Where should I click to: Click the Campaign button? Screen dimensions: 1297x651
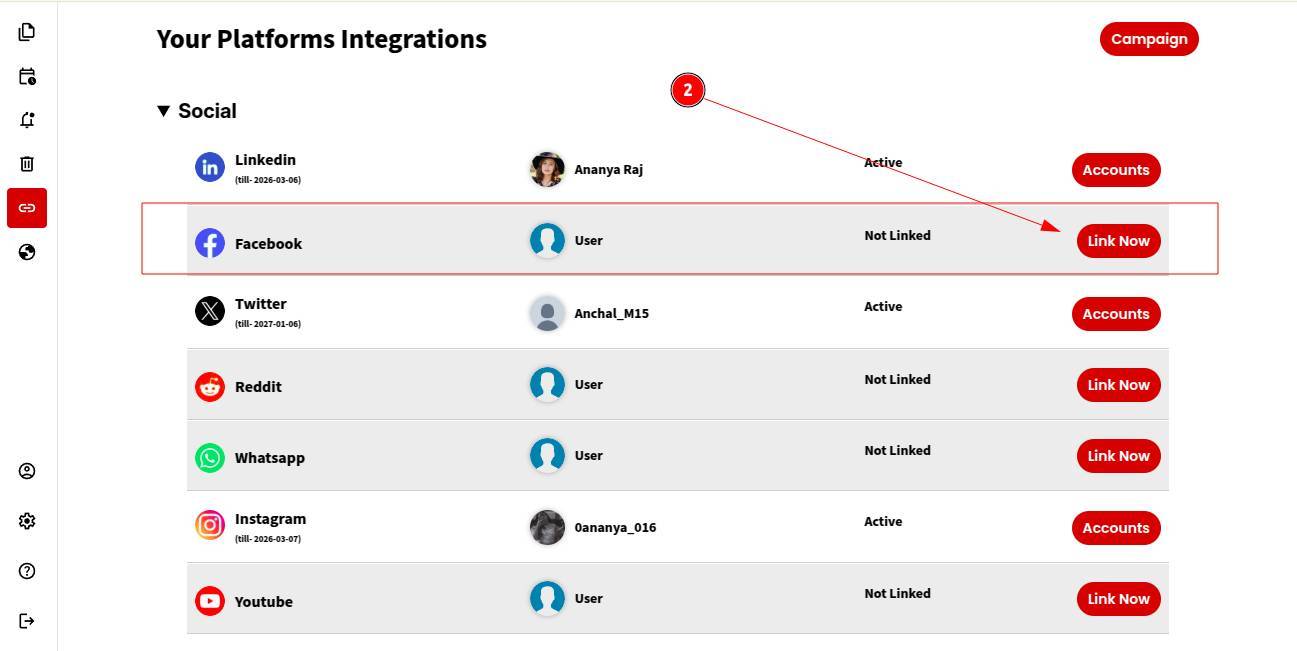pos(1149,39)
